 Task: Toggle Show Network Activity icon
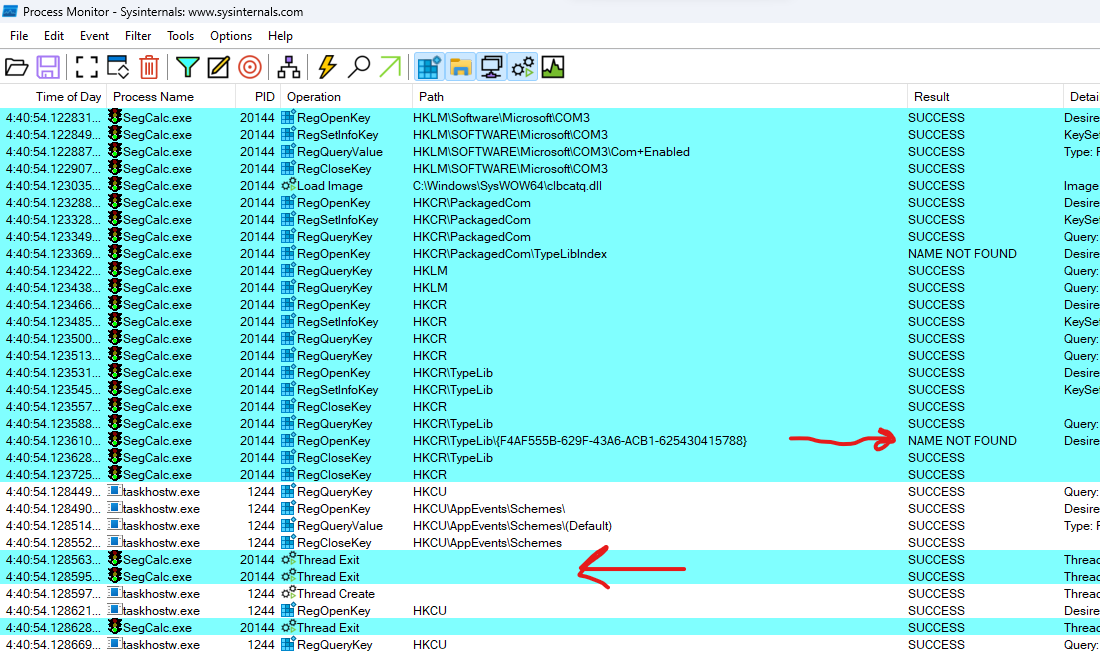pos(491,67)
